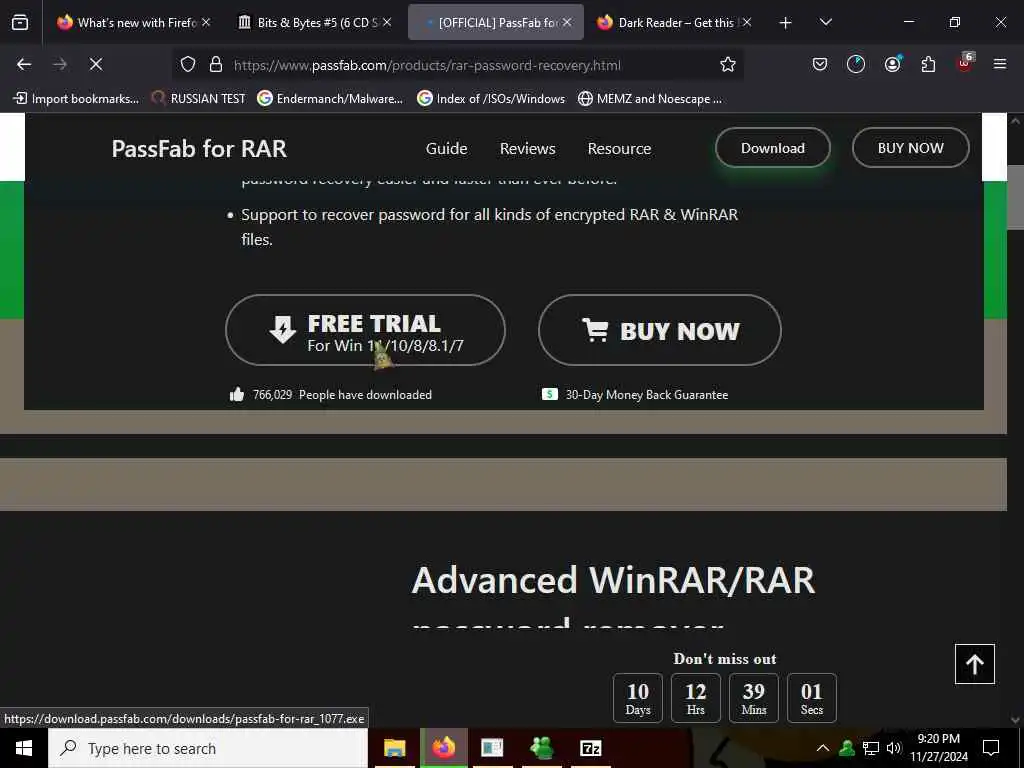This screenshot has width=1024, height=768.
Task: Open uBlock extension icon with badge
Action: coord(965,63)
